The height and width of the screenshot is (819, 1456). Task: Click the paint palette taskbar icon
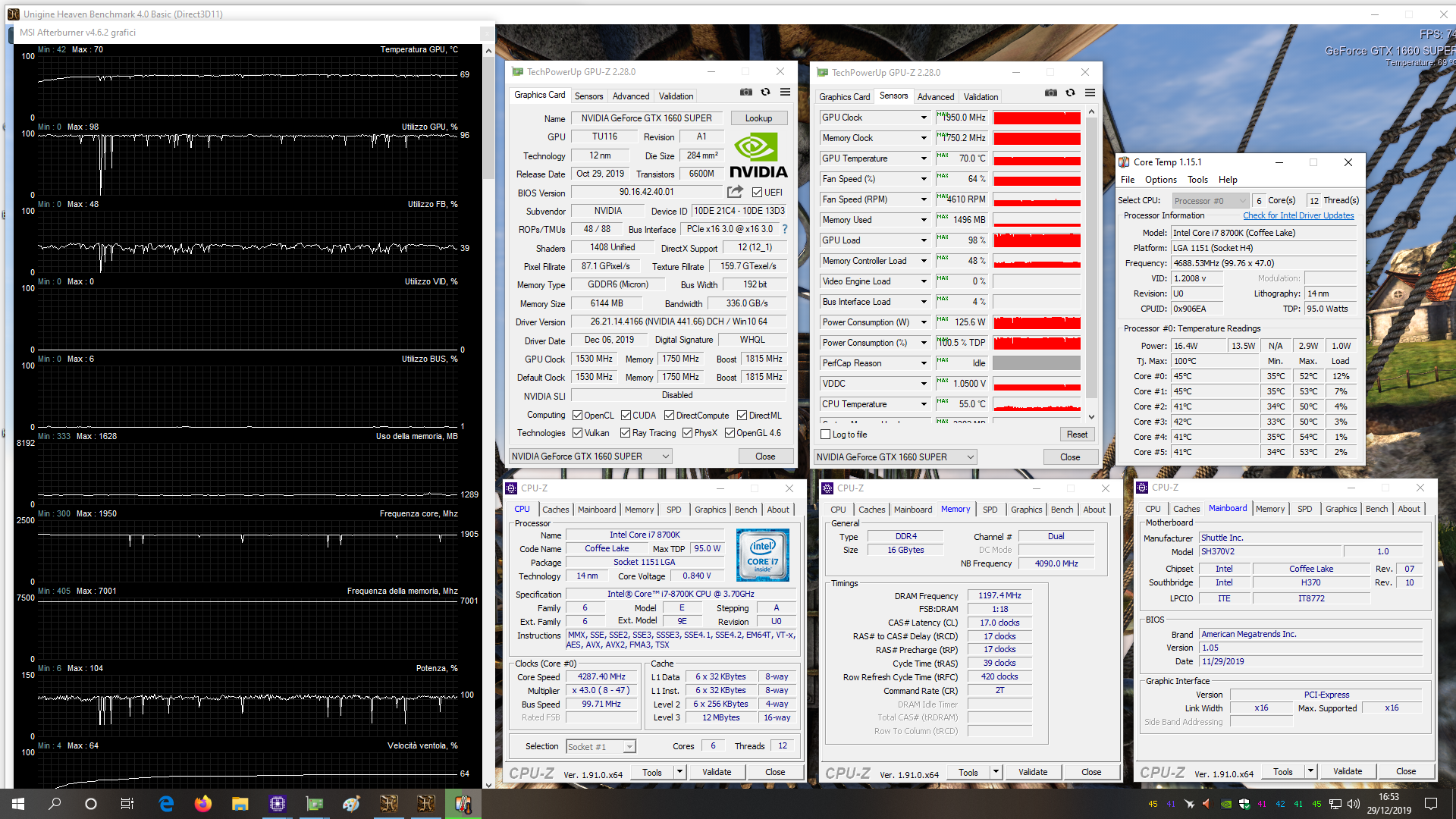pyautogui.click(x=351, y=804)
